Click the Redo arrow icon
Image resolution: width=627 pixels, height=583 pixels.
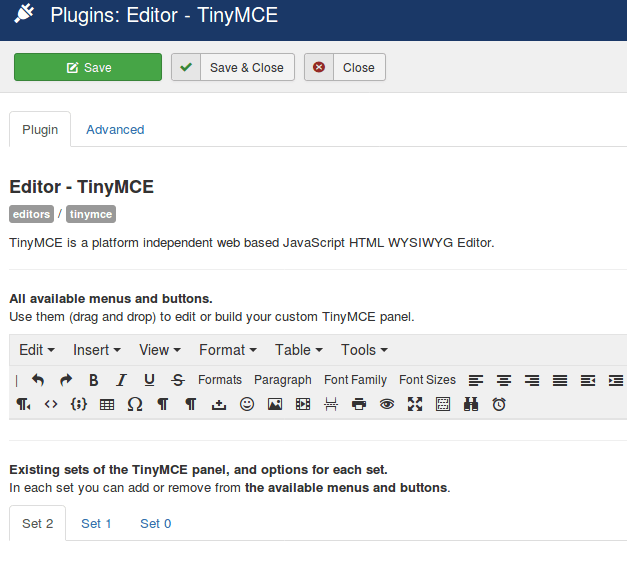[66, 380]
